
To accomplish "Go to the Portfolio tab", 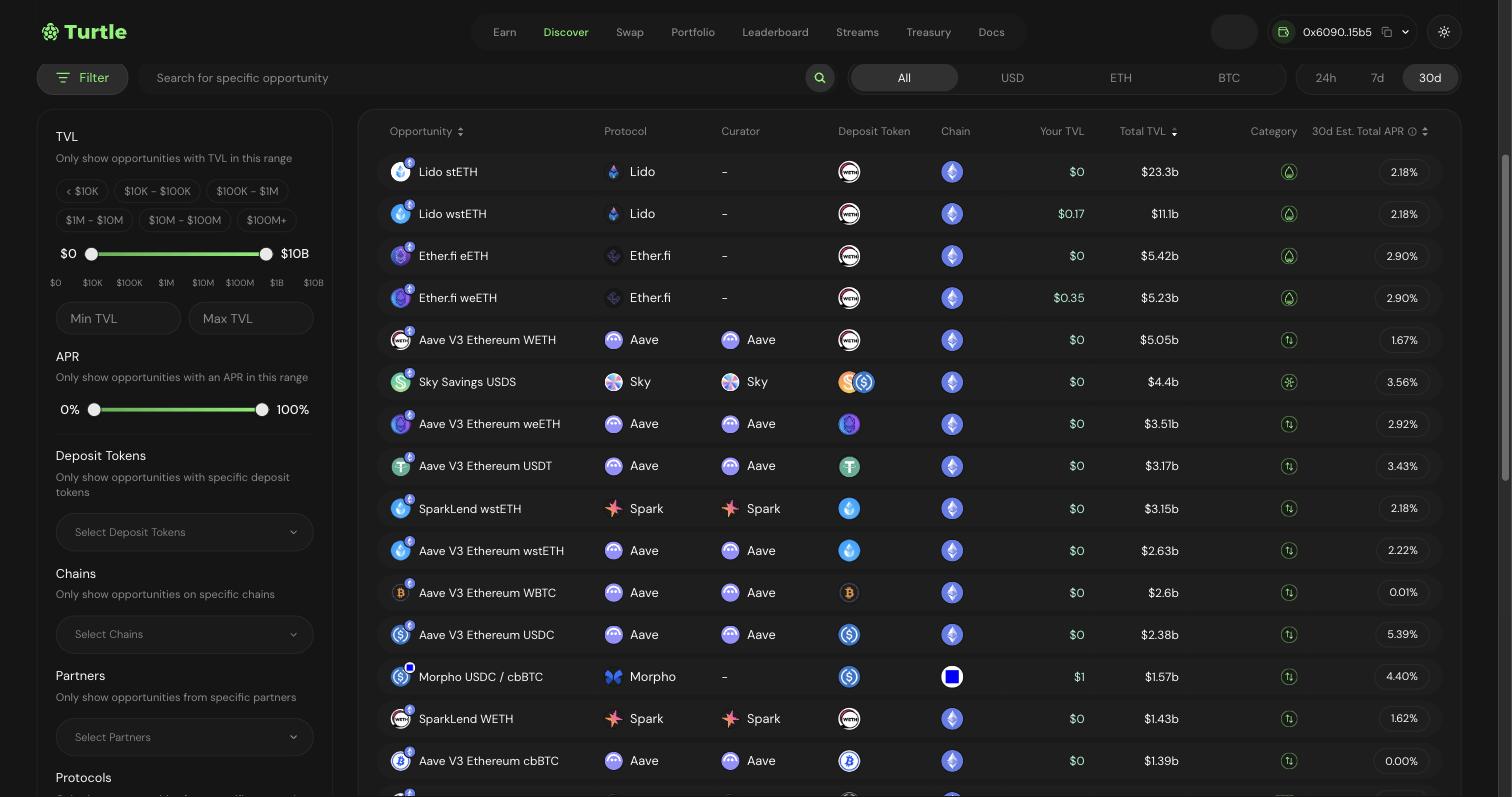I will 693,32.
